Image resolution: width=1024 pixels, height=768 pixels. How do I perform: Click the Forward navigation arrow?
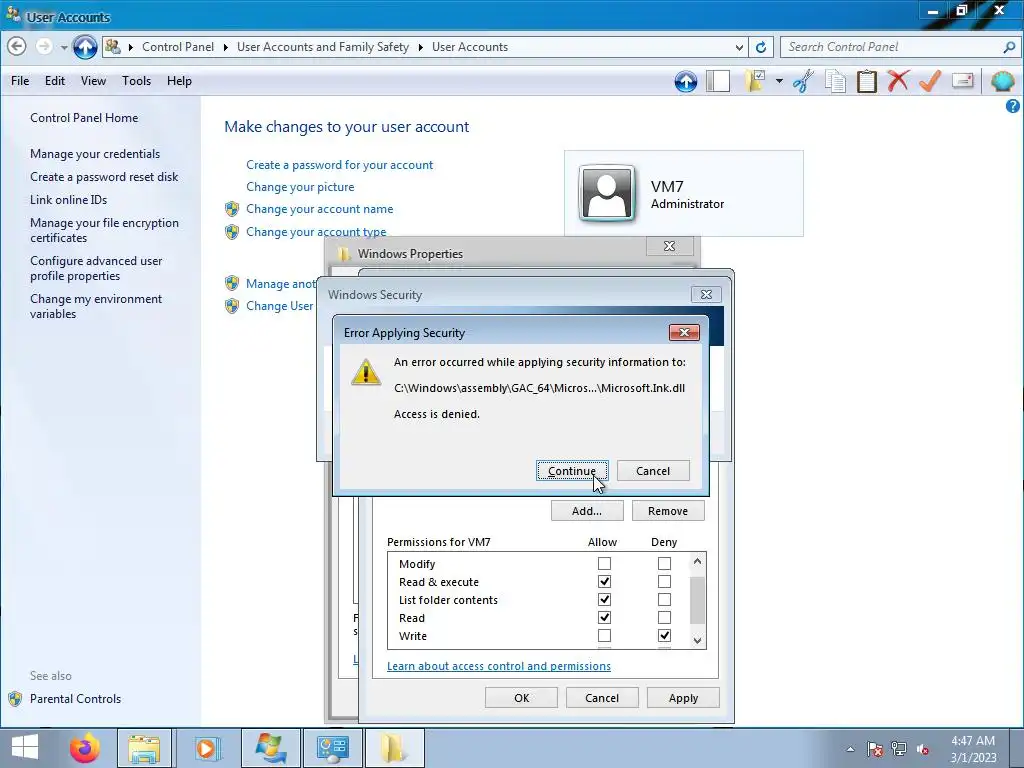coord(44,46)
